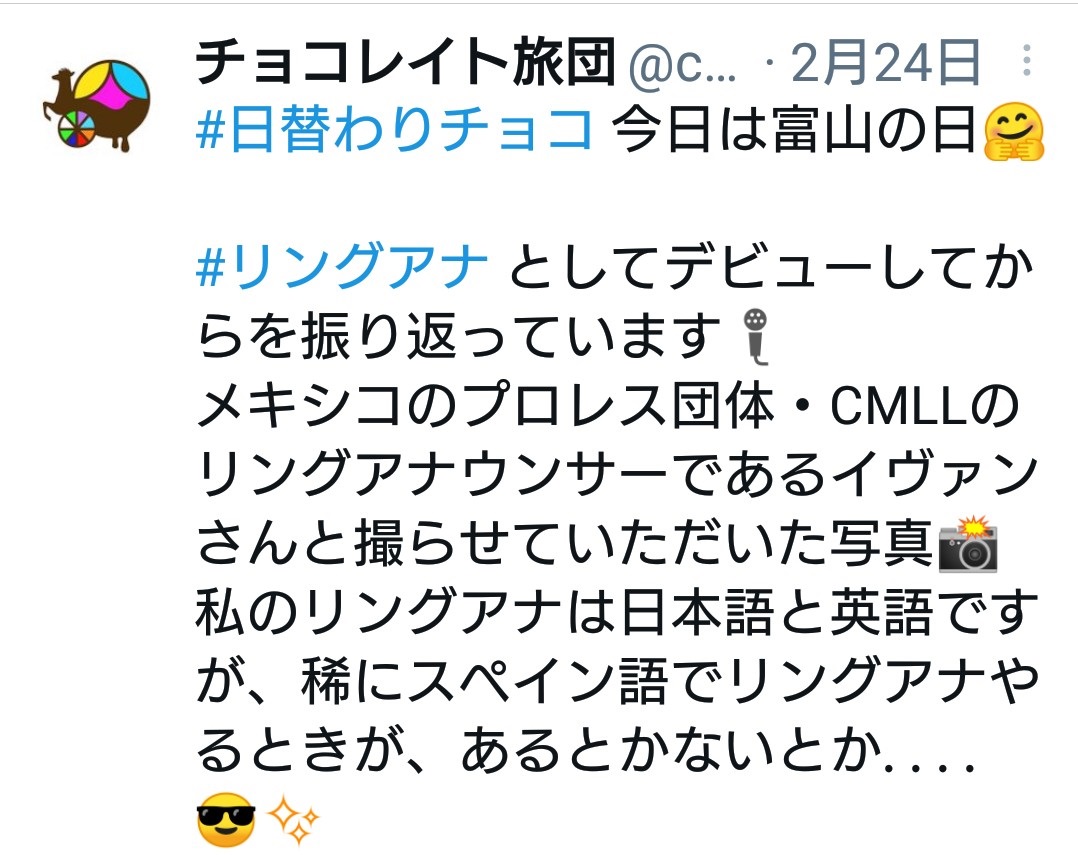The width and height of the screenshot is (1078, 855).
Task: Select the 私のリングアナは日本語と英語です line
Action: [x=617, y=612]
